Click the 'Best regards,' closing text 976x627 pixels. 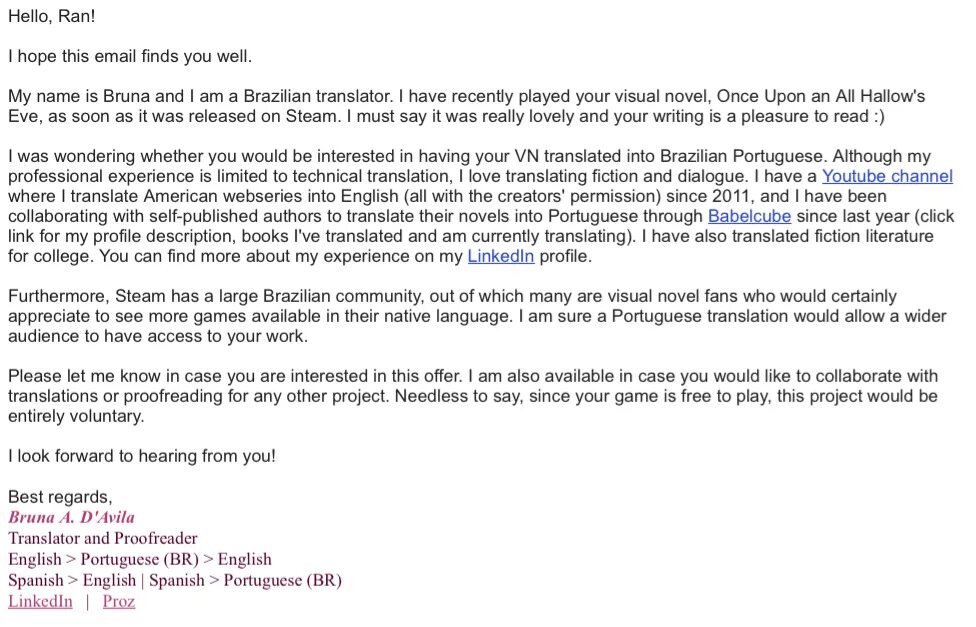tap(60, 497)
